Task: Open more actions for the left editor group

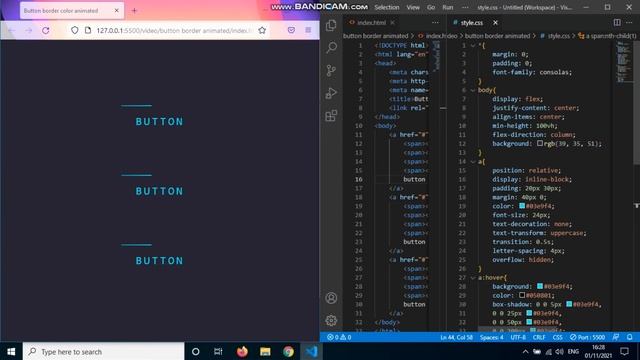Action: tap(436, 22)
